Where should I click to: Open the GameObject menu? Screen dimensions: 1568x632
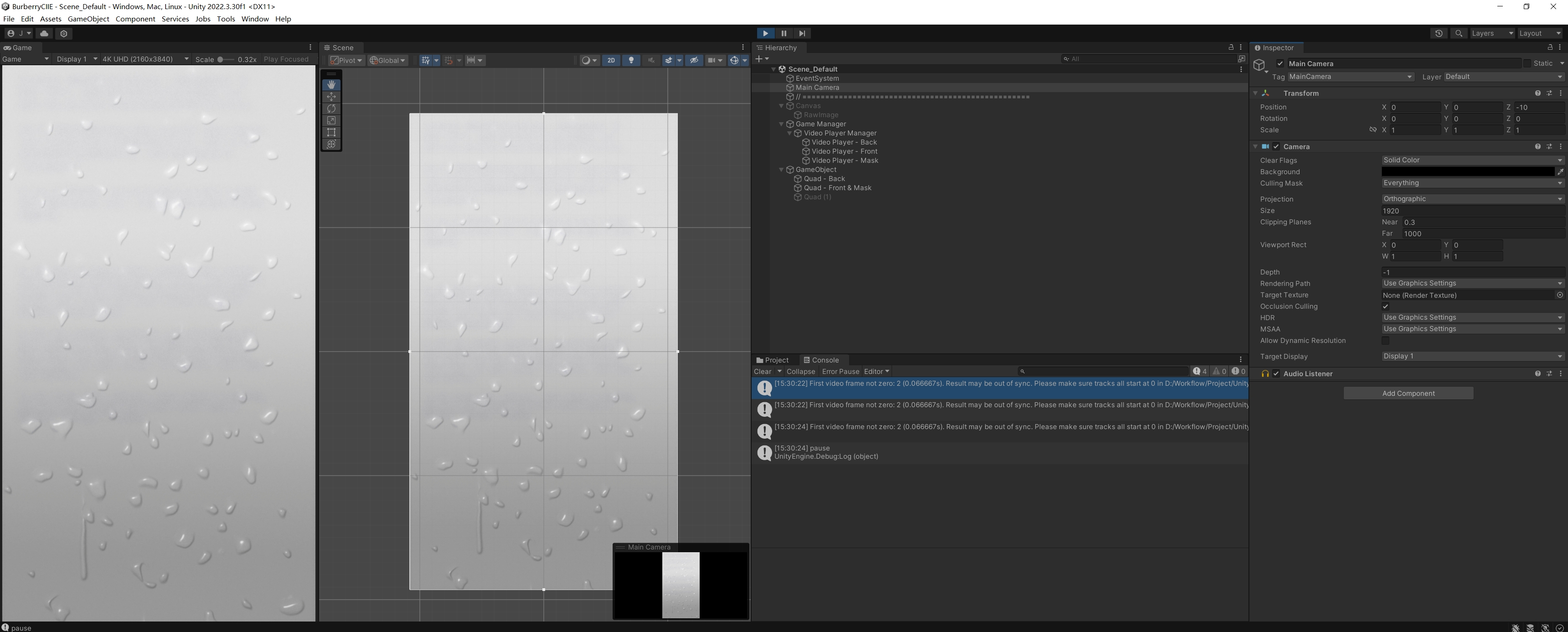(88, 19)
